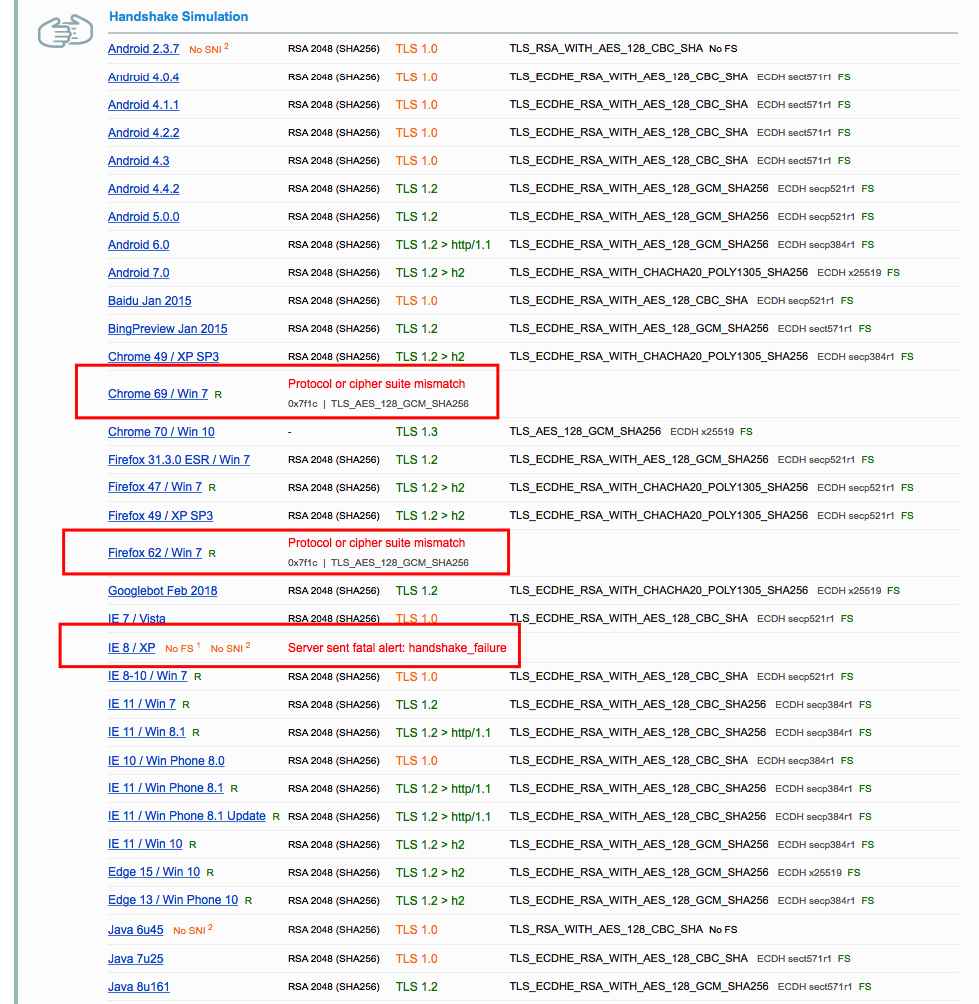Image resolution: width=979 pixels, height=1004 pixels.
Task: Open the IE 10 / Win Phone 8.0 link
Action: tap(166, 761)
